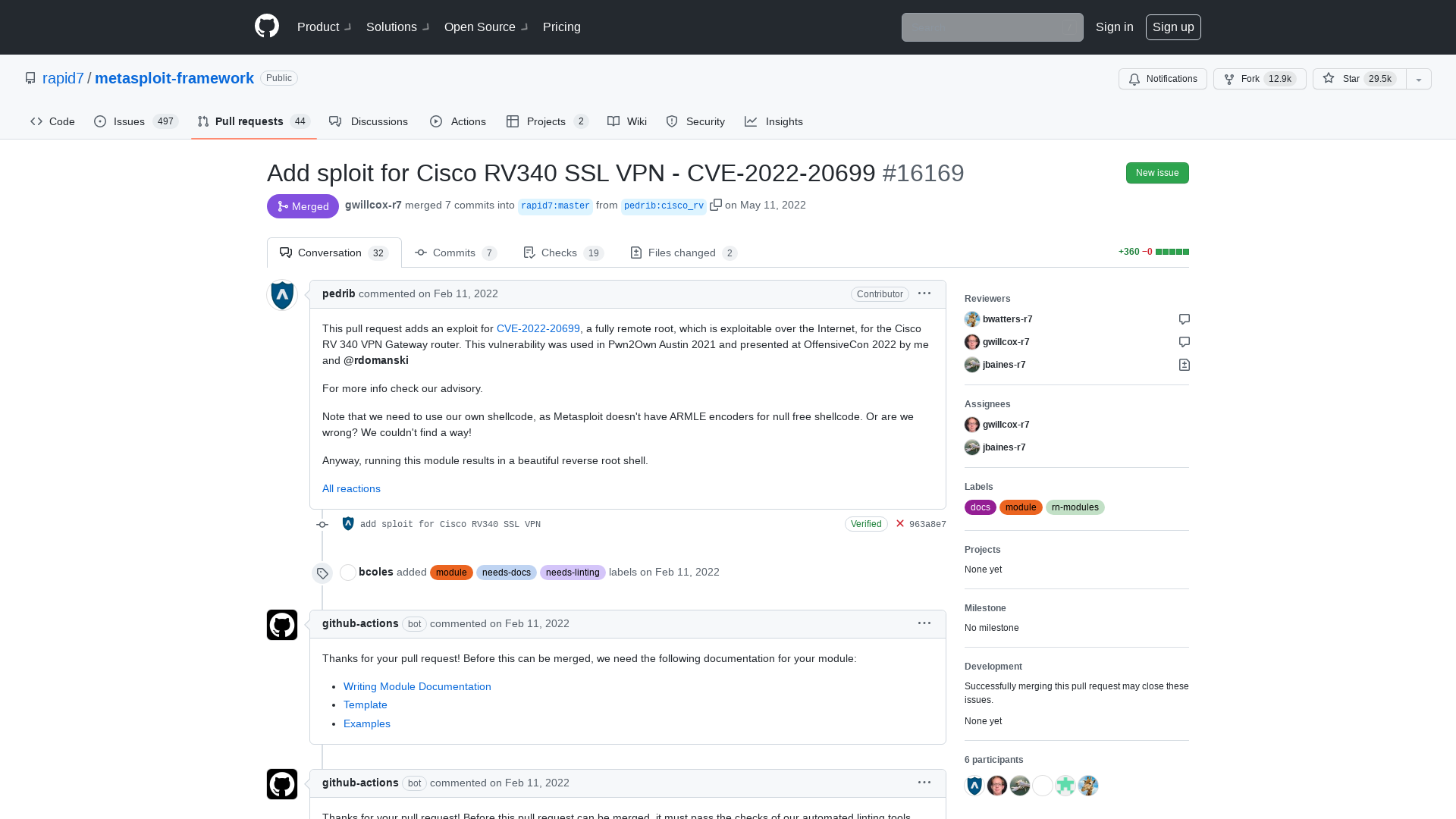Open commit 'add sploit for Cisco RV340 SSL VPN'
Viewport: 1456px width, 819px height.
click(450, 524)
